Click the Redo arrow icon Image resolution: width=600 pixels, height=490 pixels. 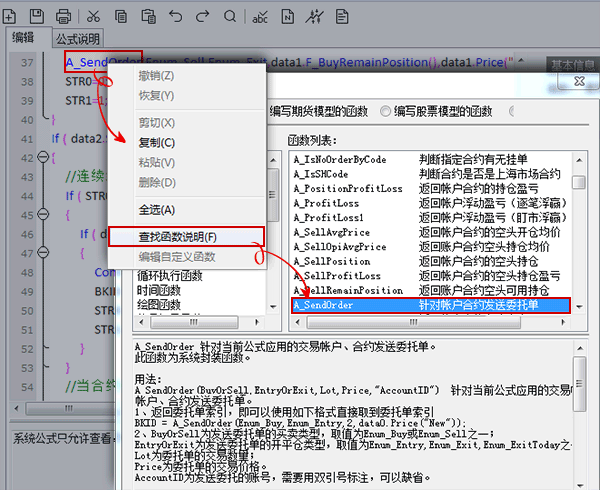coord(204,15)
